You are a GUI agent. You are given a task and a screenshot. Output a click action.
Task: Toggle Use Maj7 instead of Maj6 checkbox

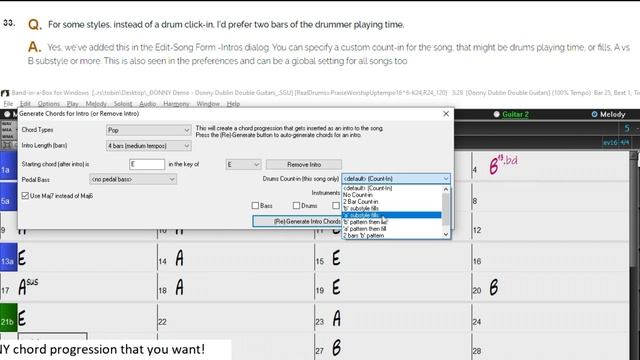point(25,196)
